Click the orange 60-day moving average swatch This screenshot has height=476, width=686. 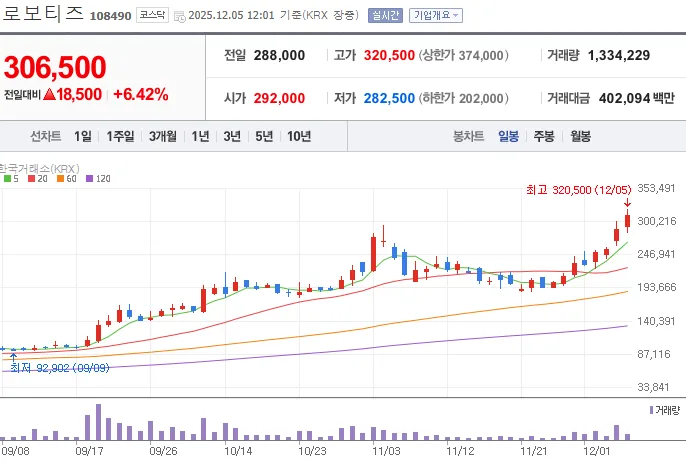coord(60,178)
